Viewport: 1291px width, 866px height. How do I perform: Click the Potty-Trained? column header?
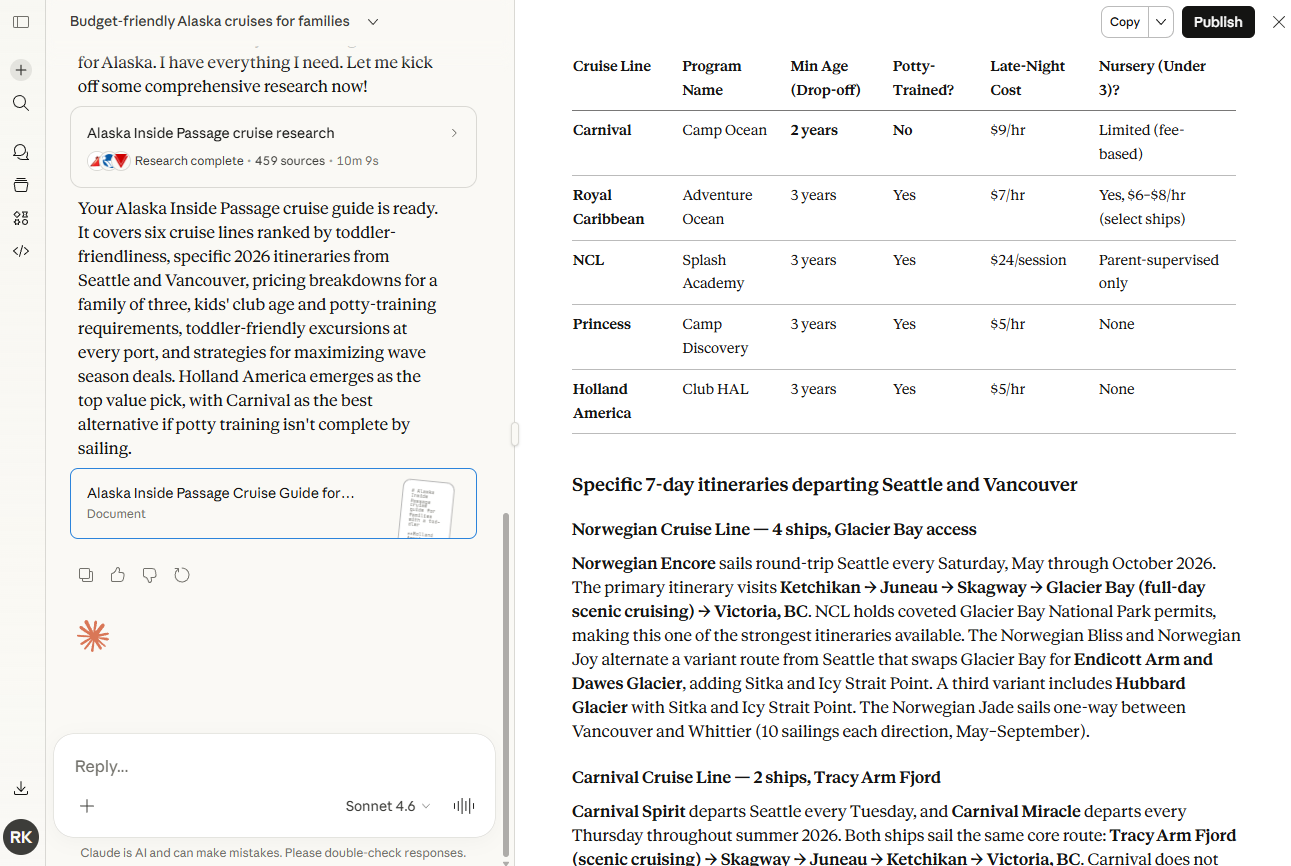[x=923, y=78]
